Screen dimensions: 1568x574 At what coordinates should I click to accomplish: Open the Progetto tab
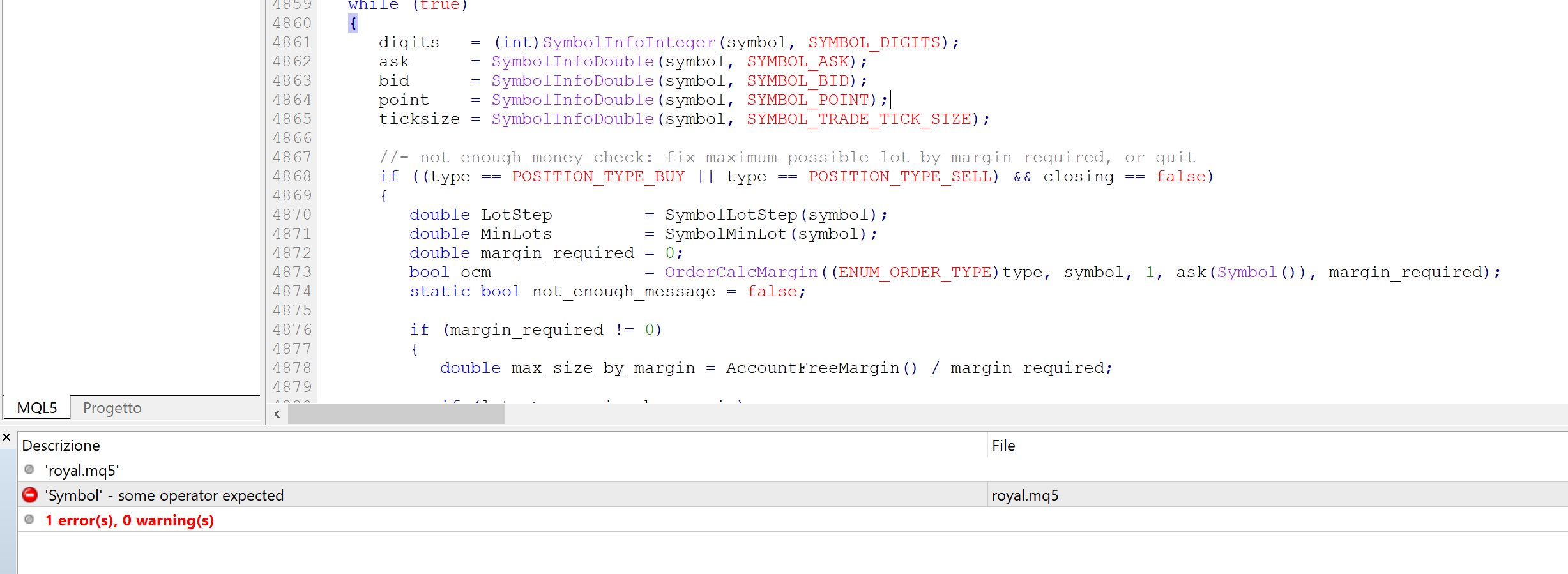pos(112,408)
